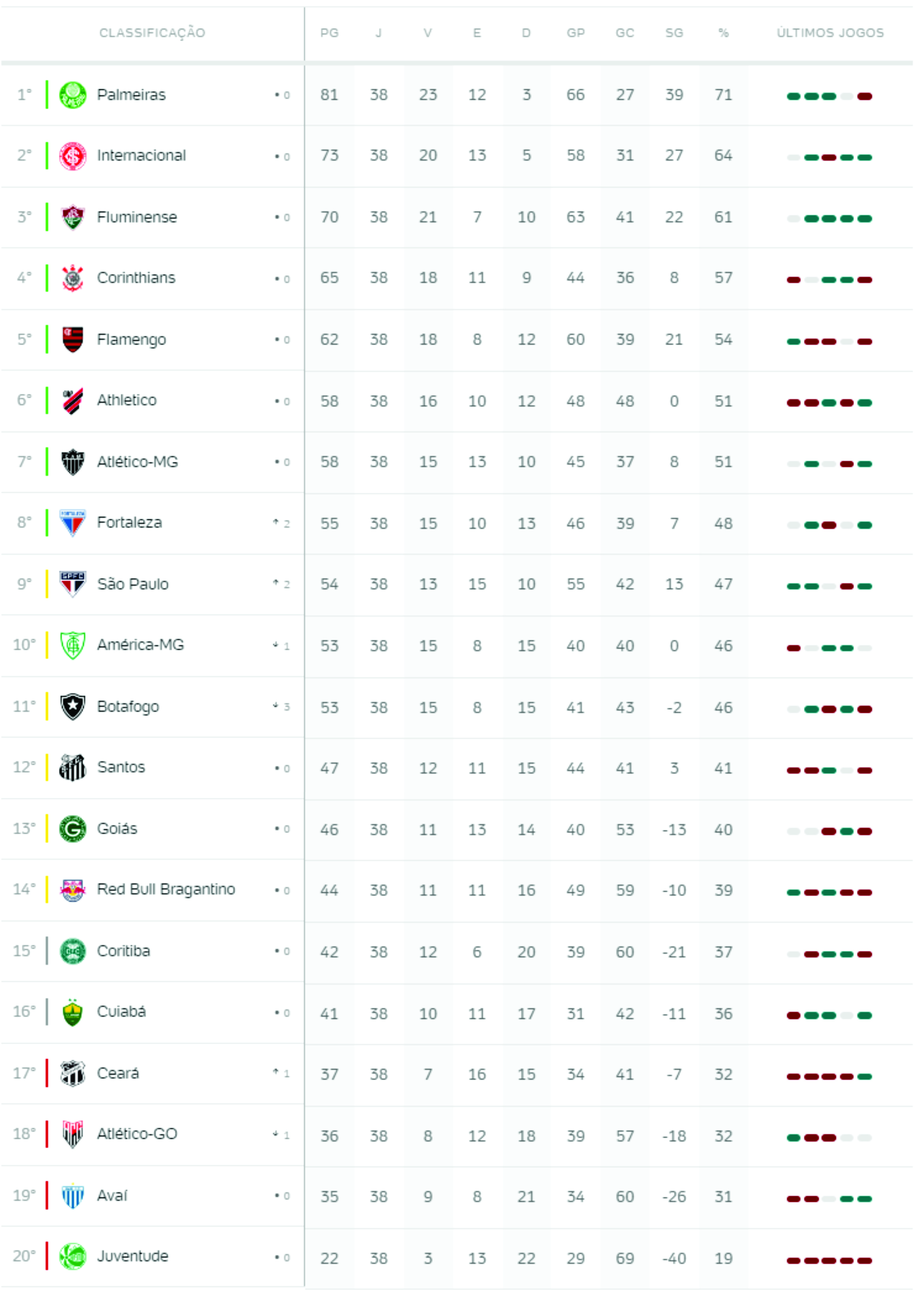924x1296 pixels.
Task: Click the Goiás green G crest
Action: tap(73, 829)
